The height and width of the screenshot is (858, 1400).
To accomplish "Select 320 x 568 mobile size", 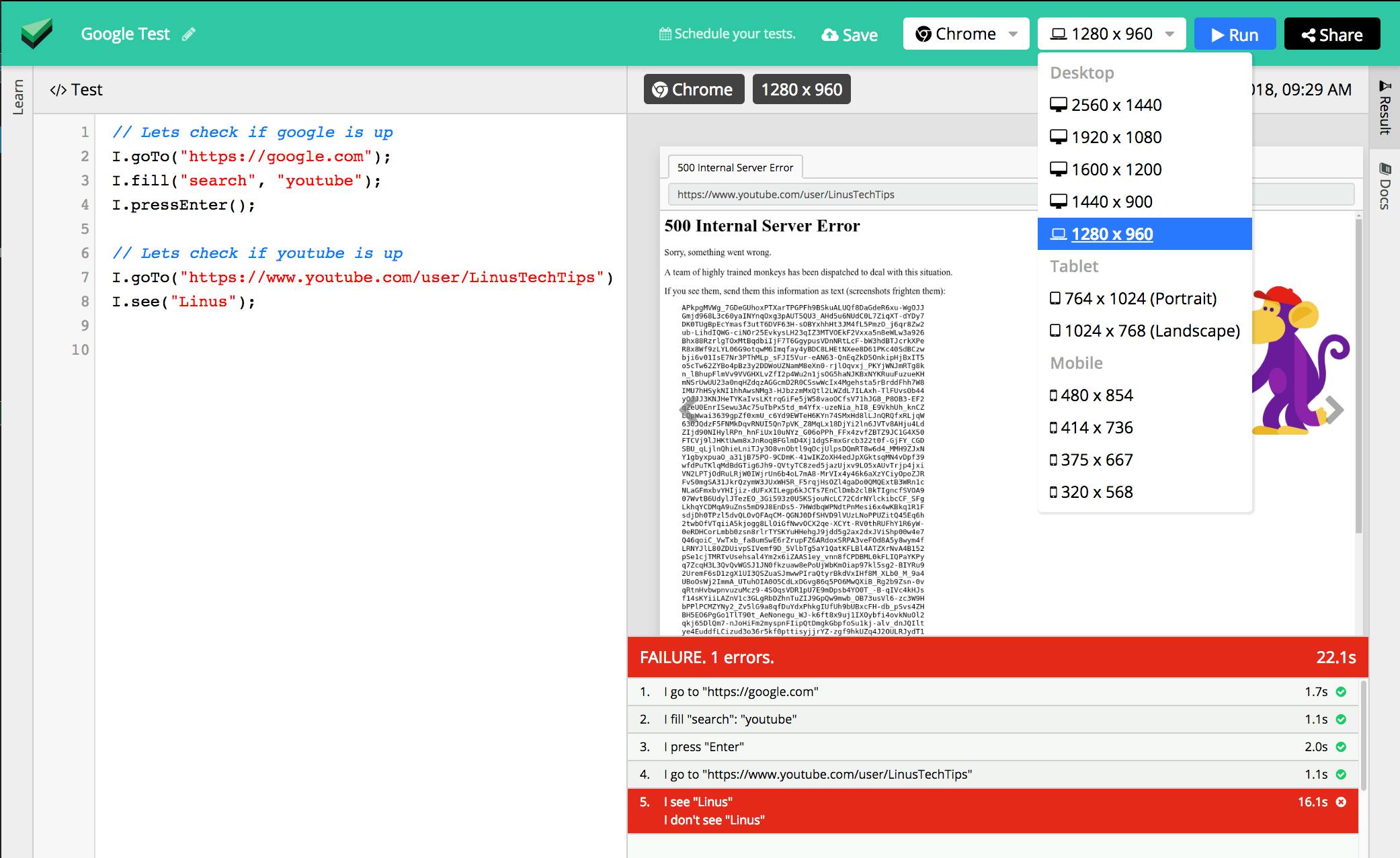I will tap(1145, 492).
